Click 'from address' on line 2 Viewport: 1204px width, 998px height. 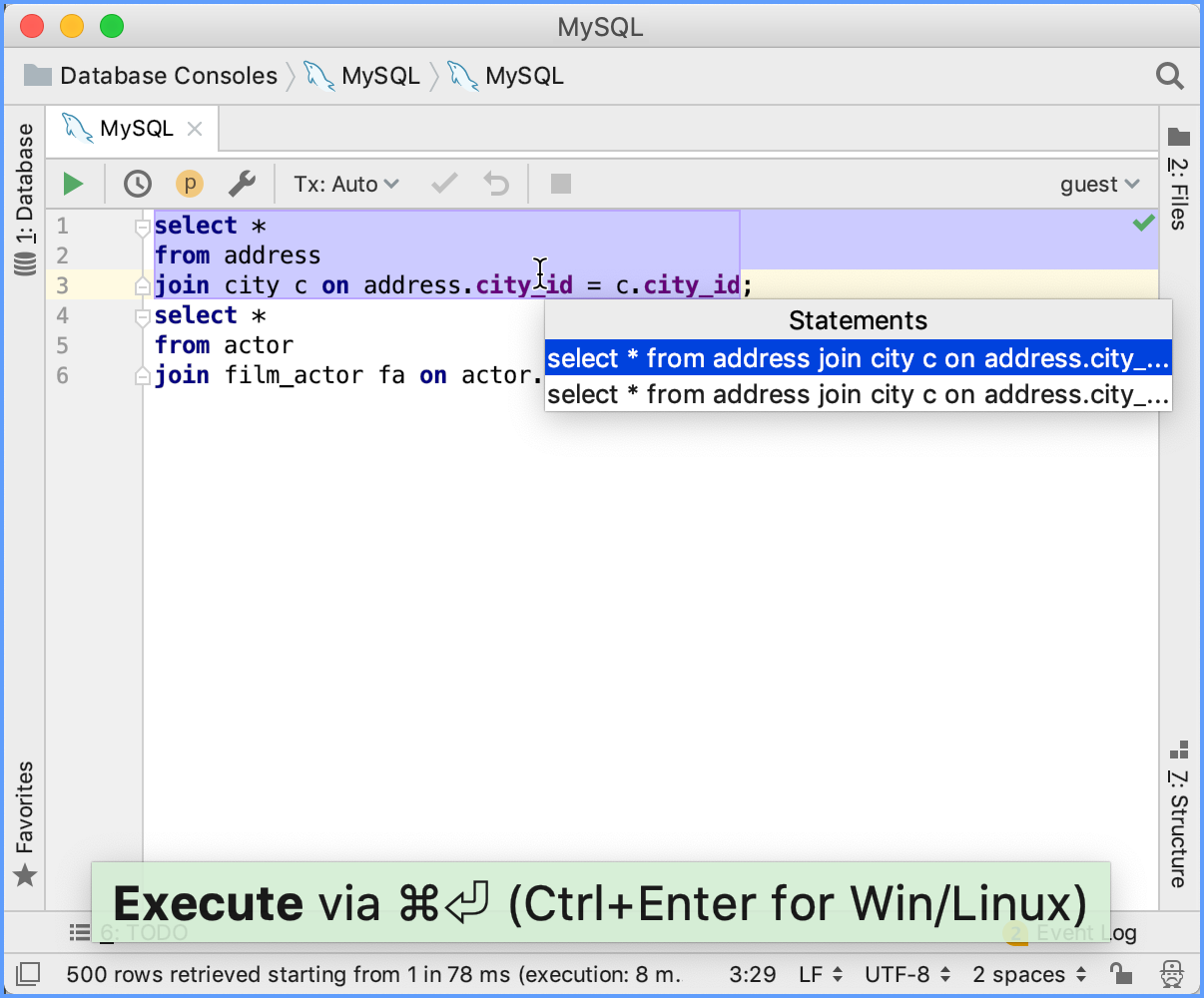tap(238, 255)
